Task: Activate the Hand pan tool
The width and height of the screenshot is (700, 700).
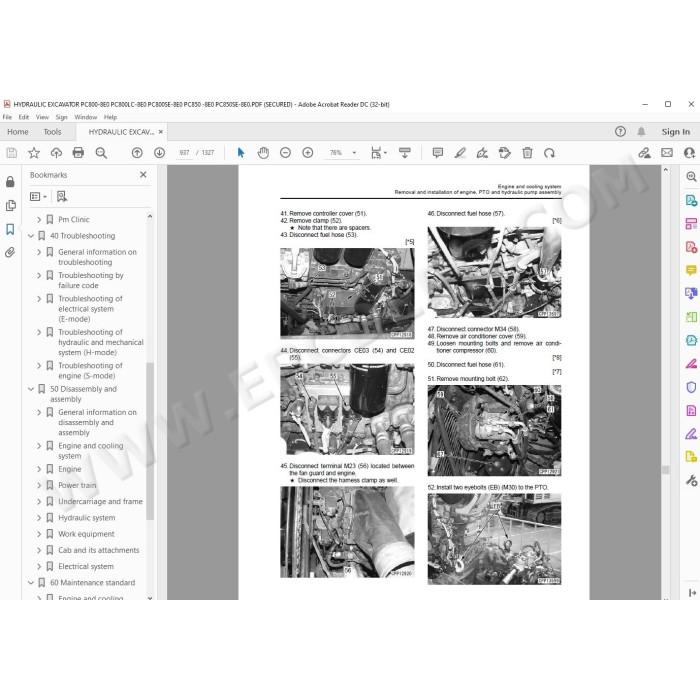Action: click(263, 153)
